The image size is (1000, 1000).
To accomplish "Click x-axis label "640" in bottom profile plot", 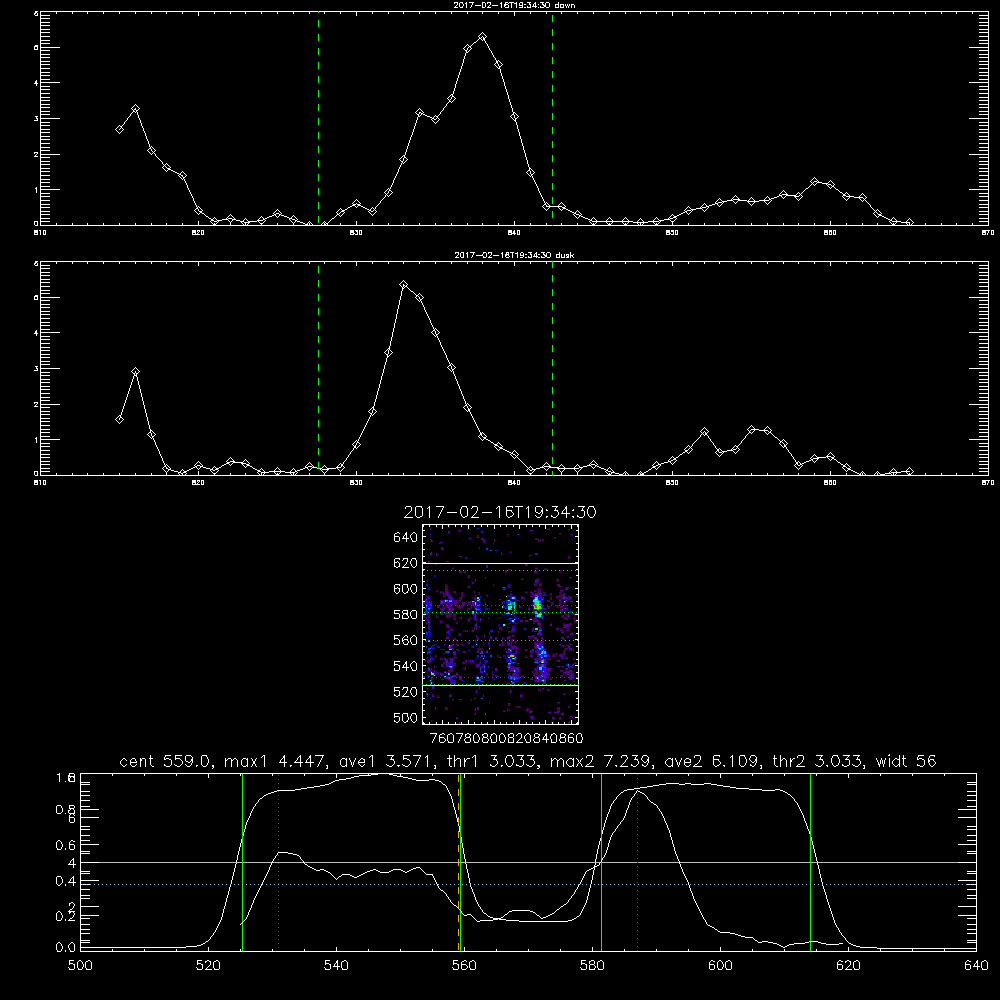I will point(976,966).
